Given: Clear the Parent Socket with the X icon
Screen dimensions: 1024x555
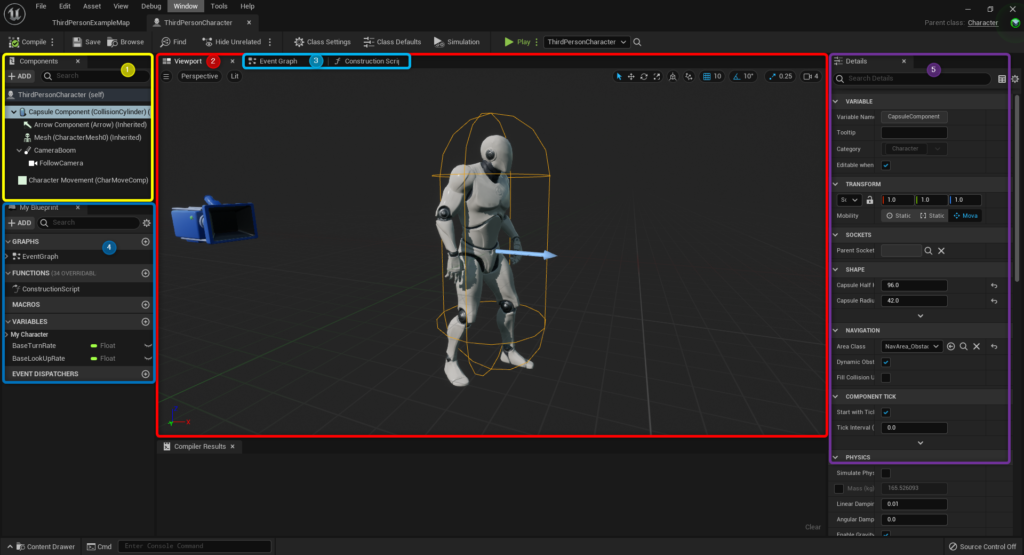Looking at the screenshot, I should pyautogui.click(x=941, y=251).
